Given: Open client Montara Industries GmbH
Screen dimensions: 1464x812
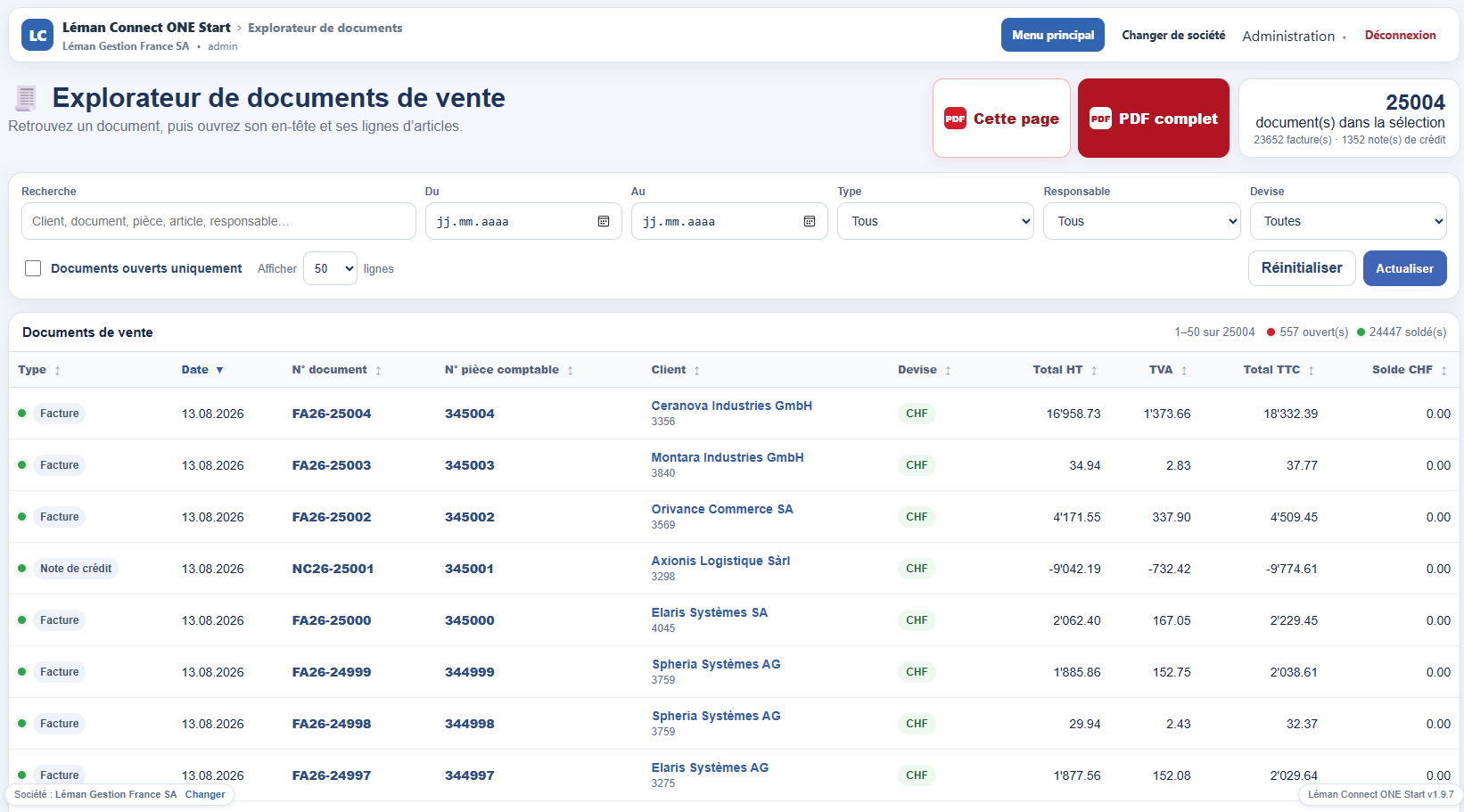Looking at the screenshot, I should (728, 457).
